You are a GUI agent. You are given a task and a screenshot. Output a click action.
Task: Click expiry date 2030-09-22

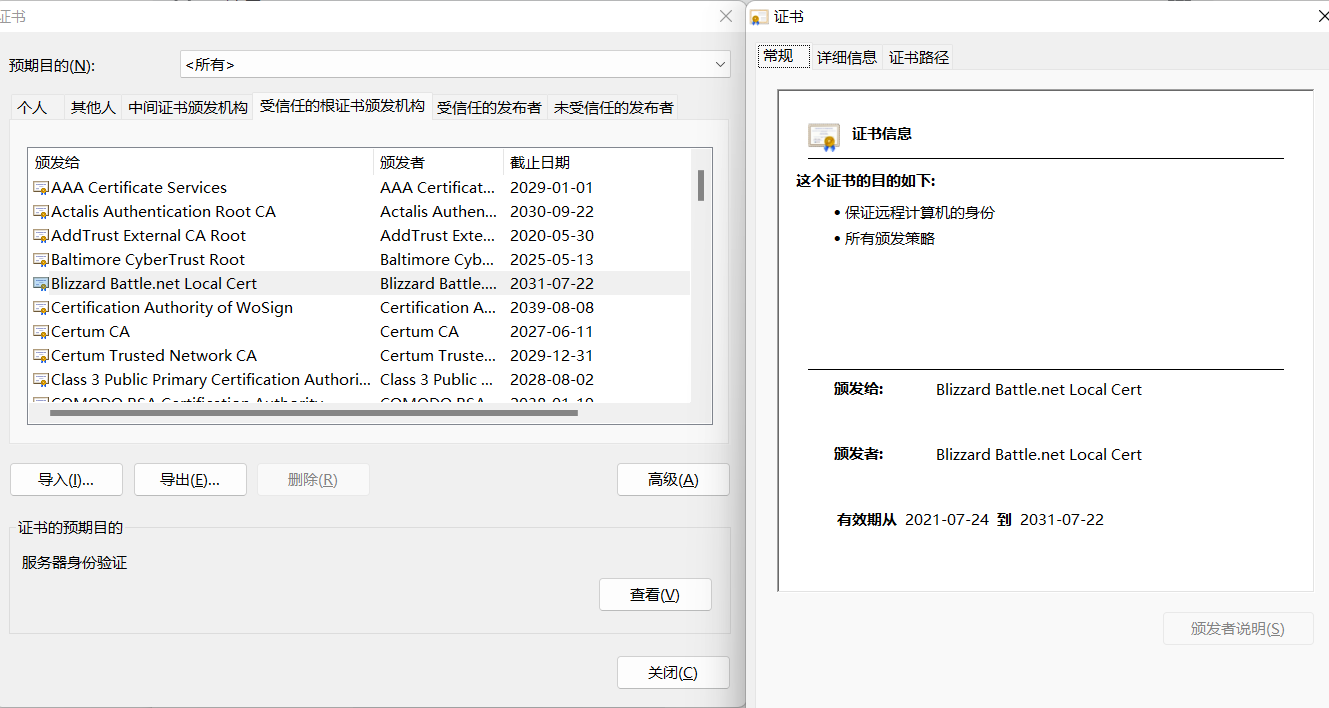(551, 212)
